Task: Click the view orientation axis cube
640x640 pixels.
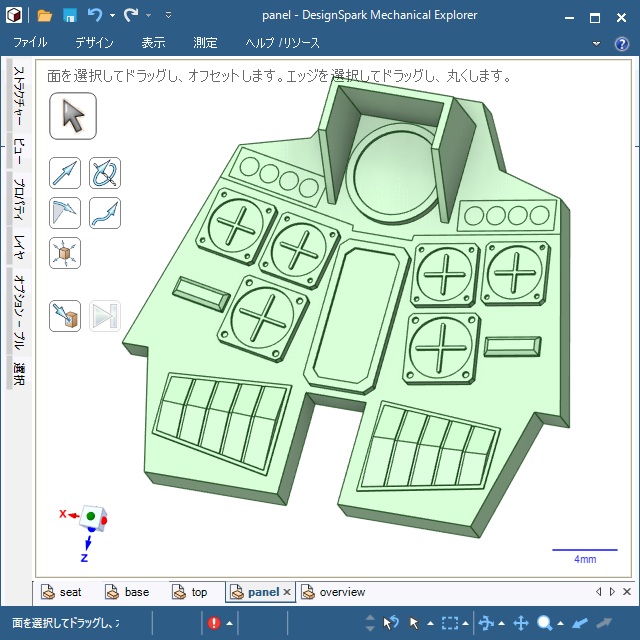Action: [91, 517]
